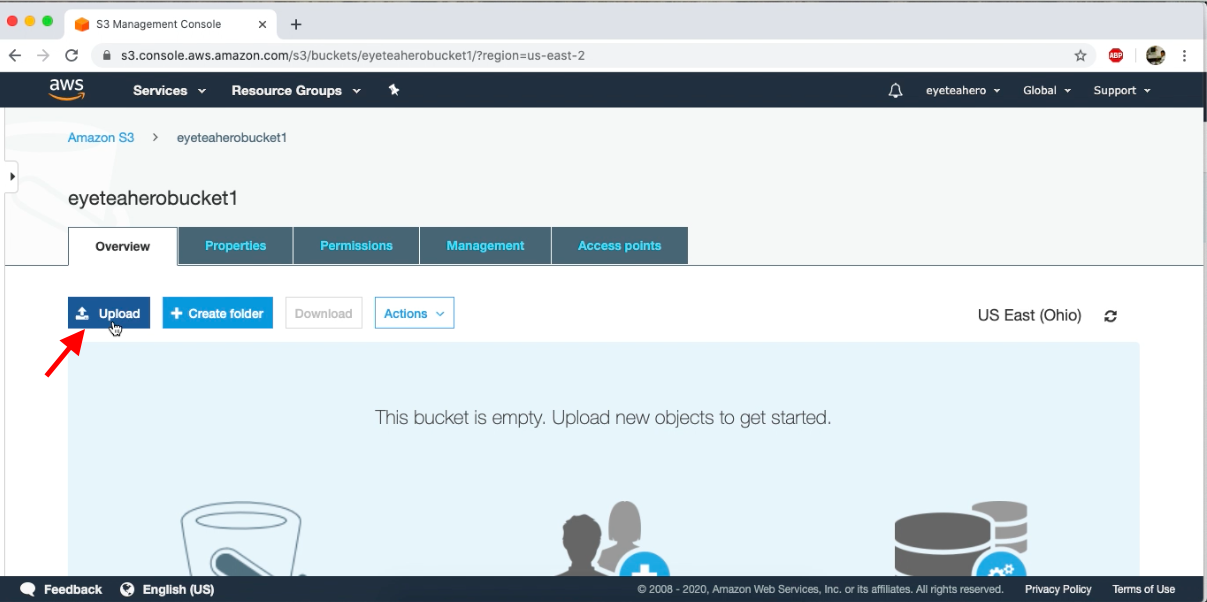This screenshot has height=602, width=1207.
Task: Click the 'This bucket is empty' message
Action: click(603, 417)
